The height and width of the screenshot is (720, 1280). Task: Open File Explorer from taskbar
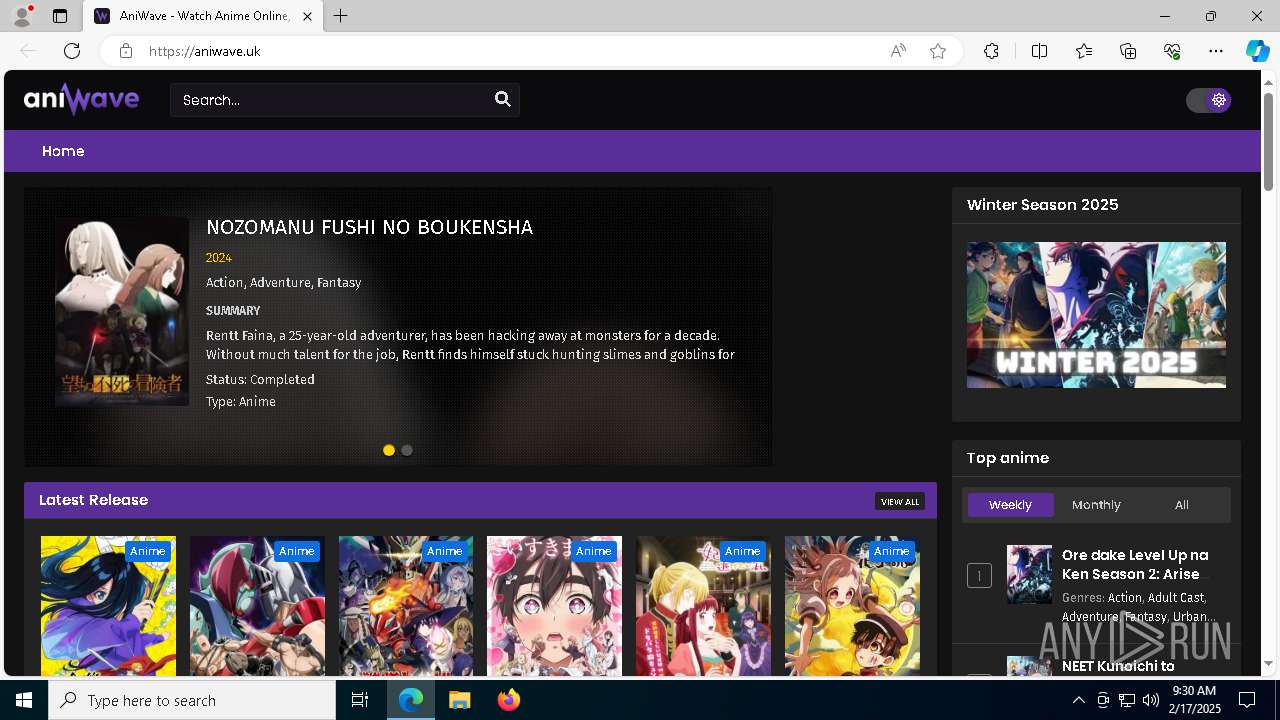tap(459, 700)
